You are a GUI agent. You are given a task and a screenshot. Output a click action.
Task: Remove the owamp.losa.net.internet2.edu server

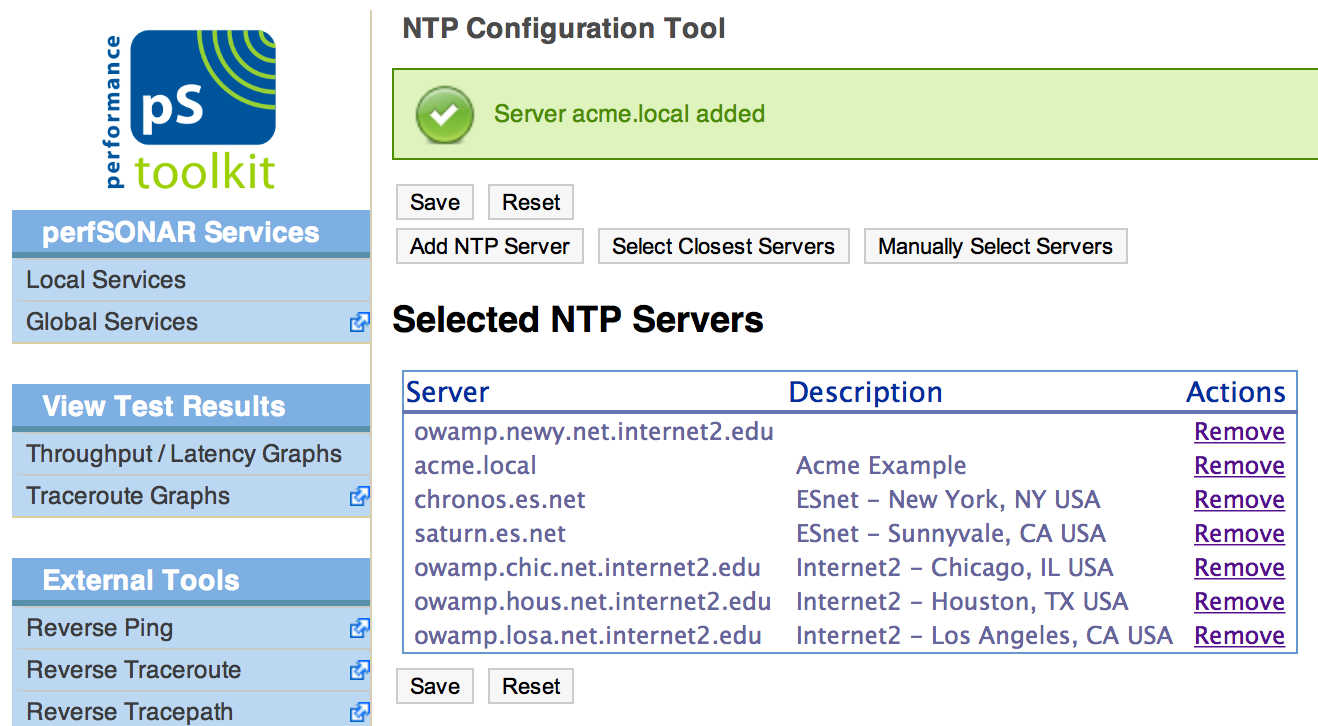1239,636
